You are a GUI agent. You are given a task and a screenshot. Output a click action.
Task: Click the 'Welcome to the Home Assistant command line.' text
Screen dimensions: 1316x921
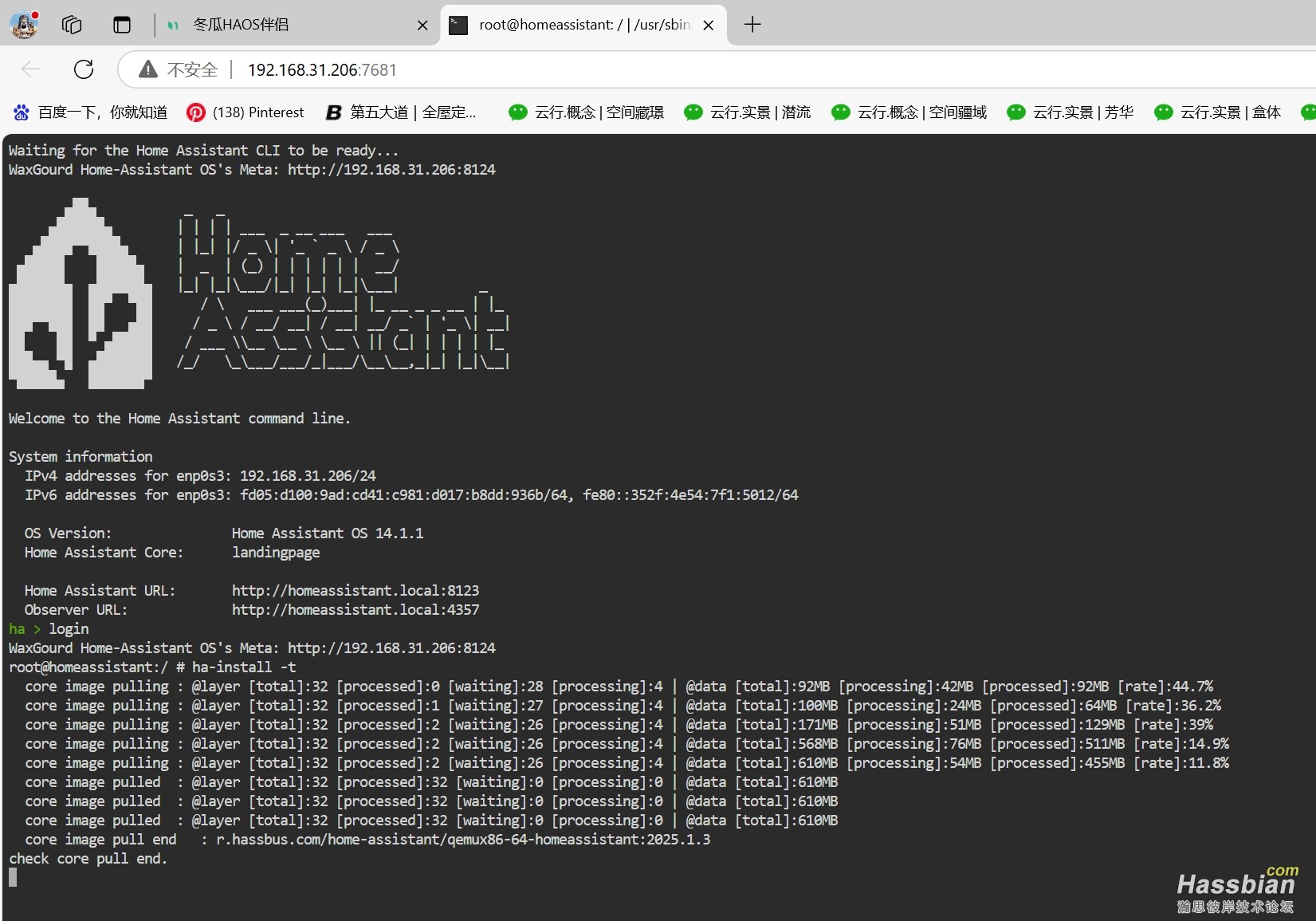pos(179,419)
